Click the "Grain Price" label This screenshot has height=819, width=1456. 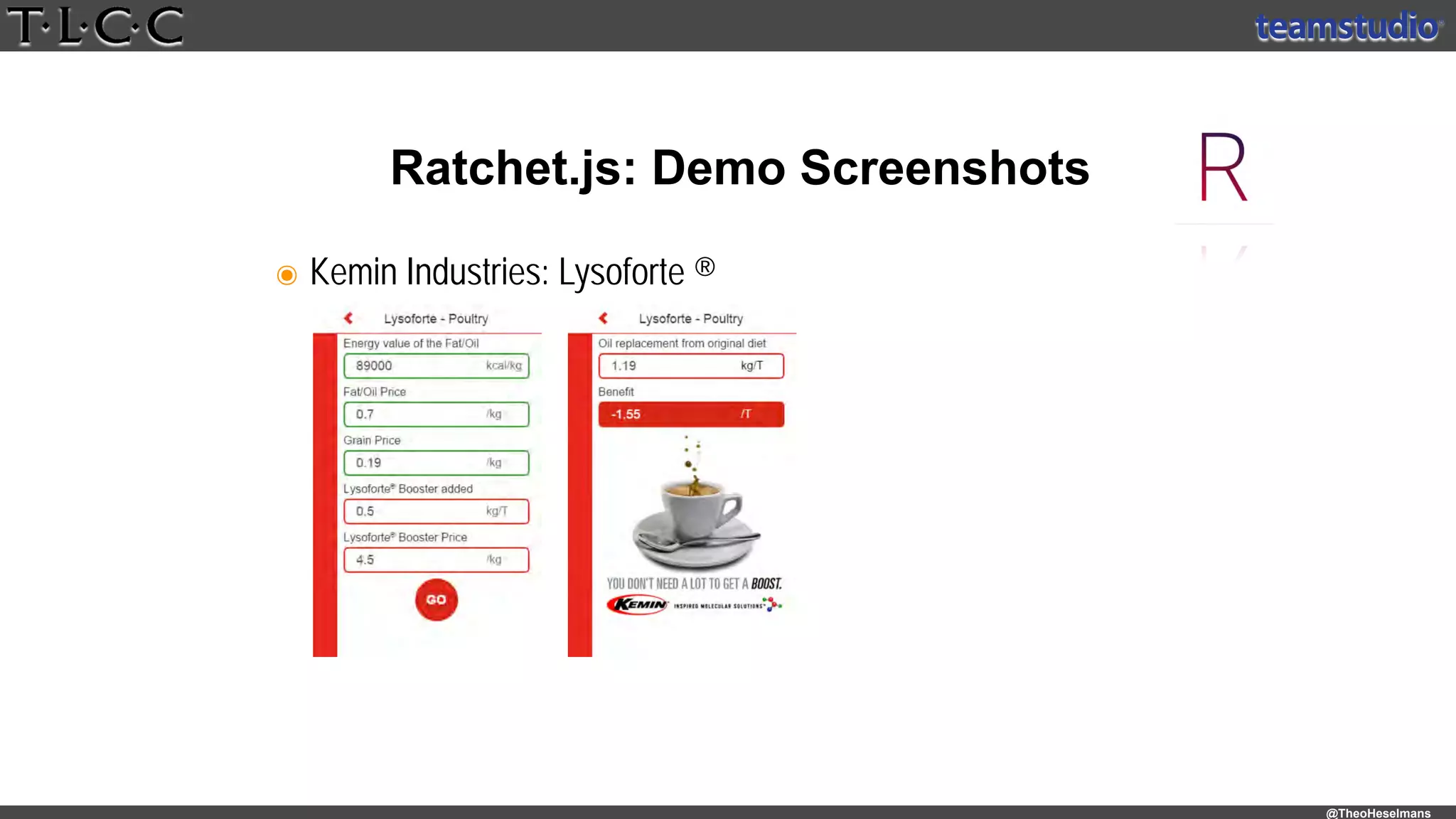372,440
